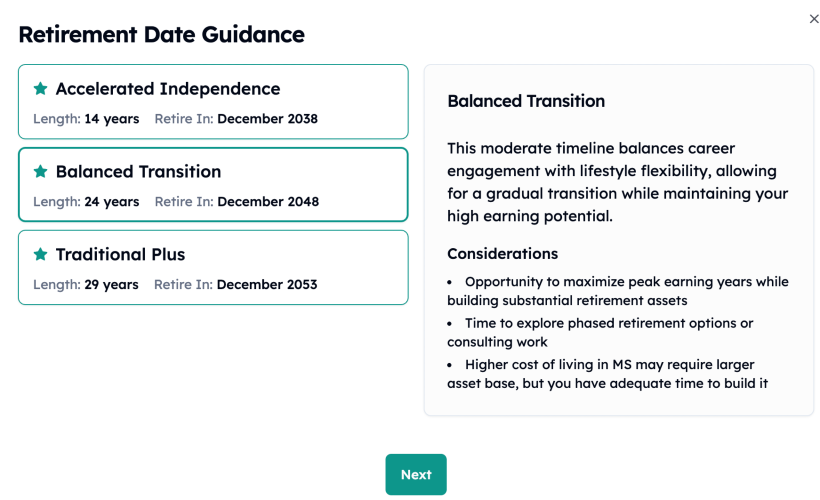Click the 14 years length value

pyautogui.click(x=111, y=119)
